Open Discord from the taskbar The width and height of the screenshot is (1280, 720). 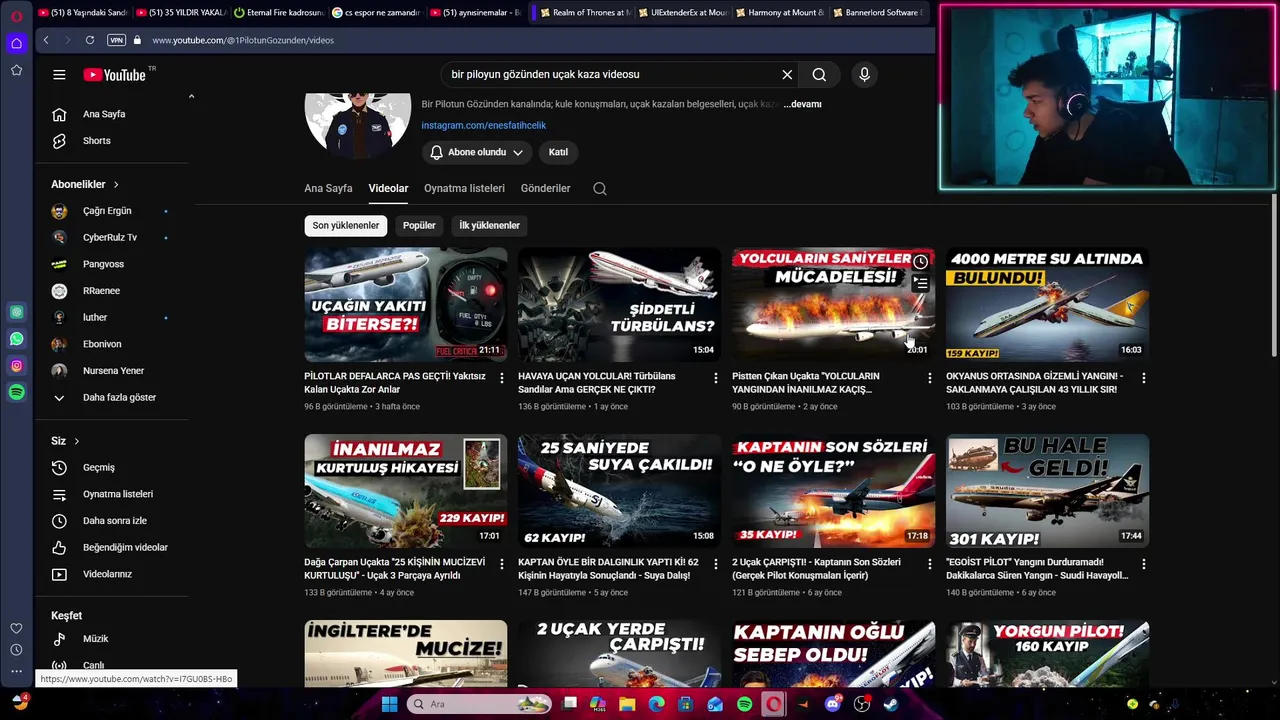click(x=832, y=704)
